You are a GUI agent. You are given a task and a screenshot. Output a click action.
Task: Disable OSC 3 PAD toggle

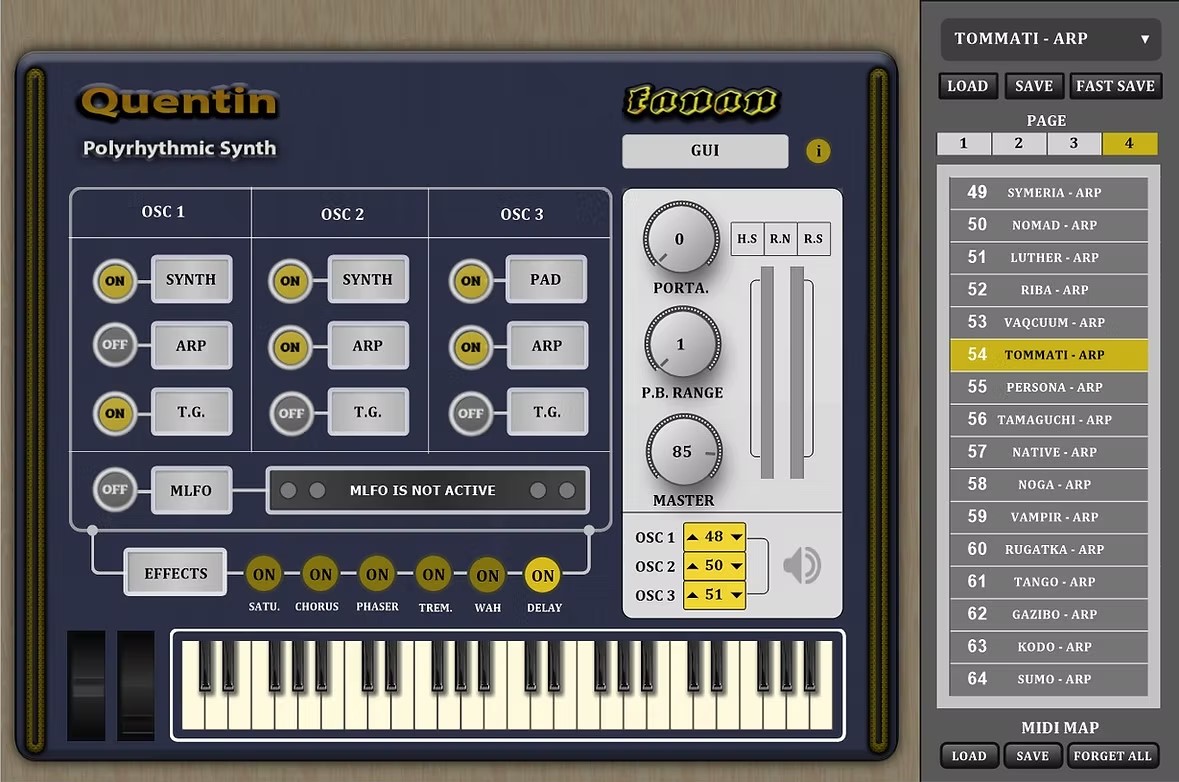coord(470,281)
